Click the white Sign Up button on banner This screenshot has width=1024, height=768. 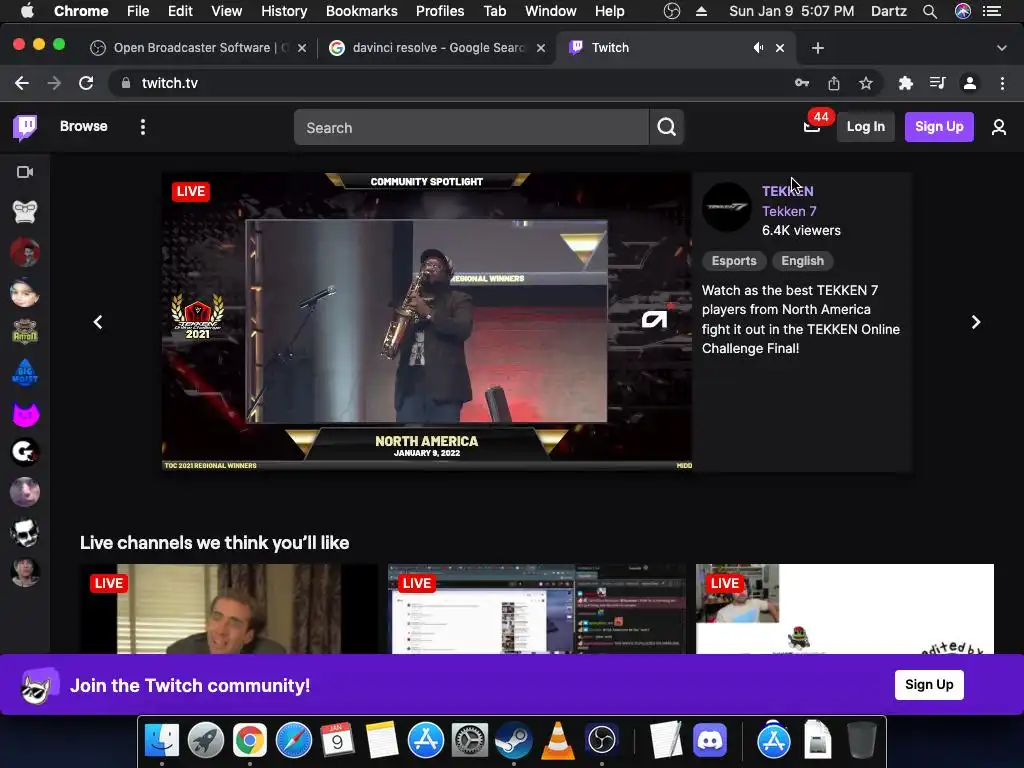[x=929, y=684]
